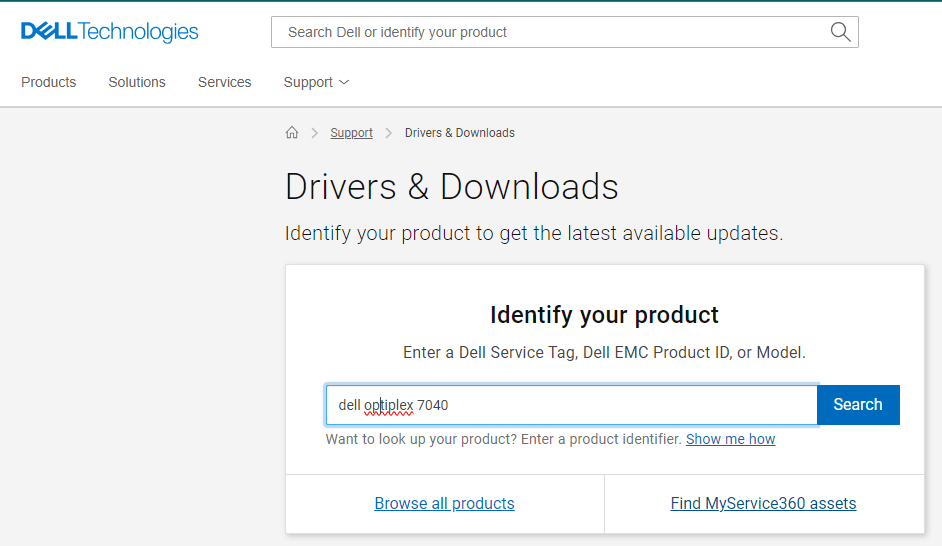Click the 'Identify your product' heading
942x546 pixels.
pos(604,315)
